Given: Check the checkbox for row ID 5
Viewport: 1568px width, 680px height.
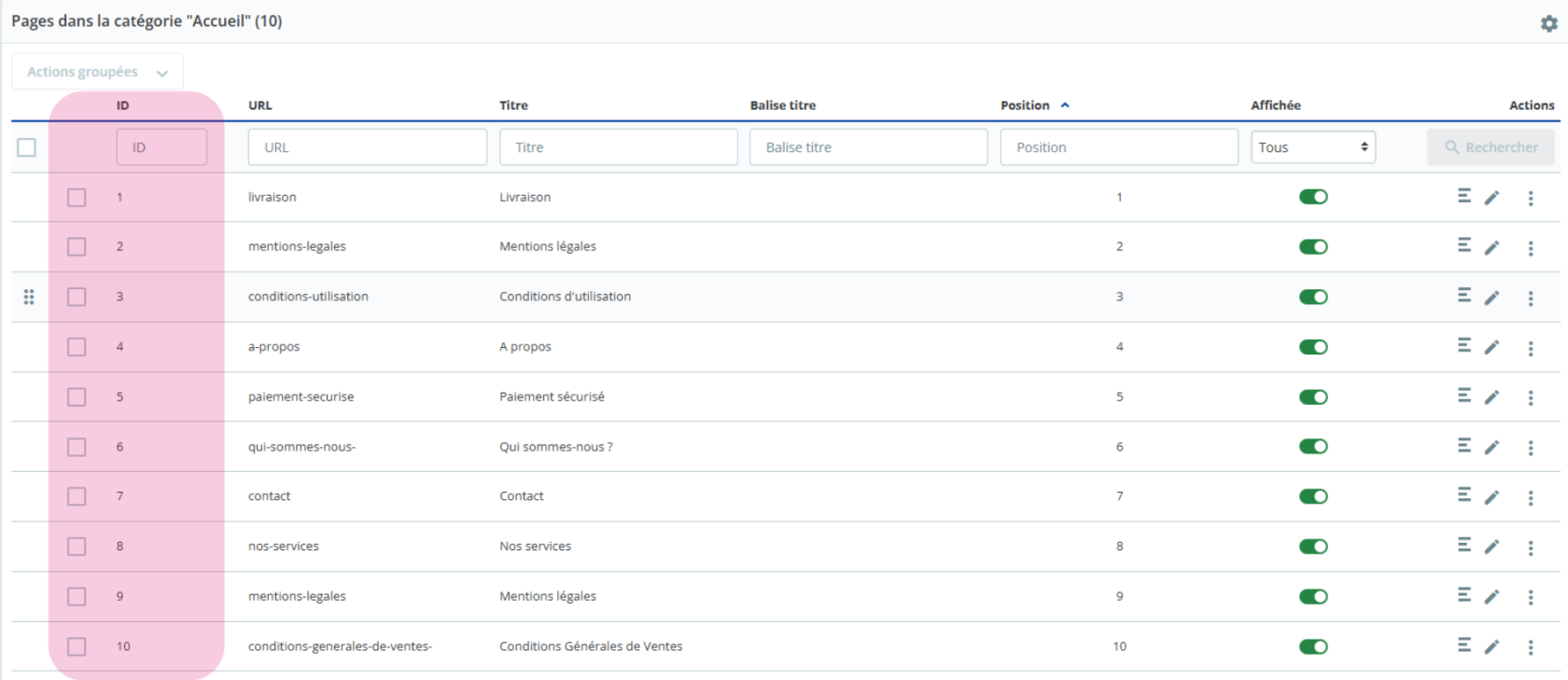Looking at the screenshot, I should (x=77, y=397).
